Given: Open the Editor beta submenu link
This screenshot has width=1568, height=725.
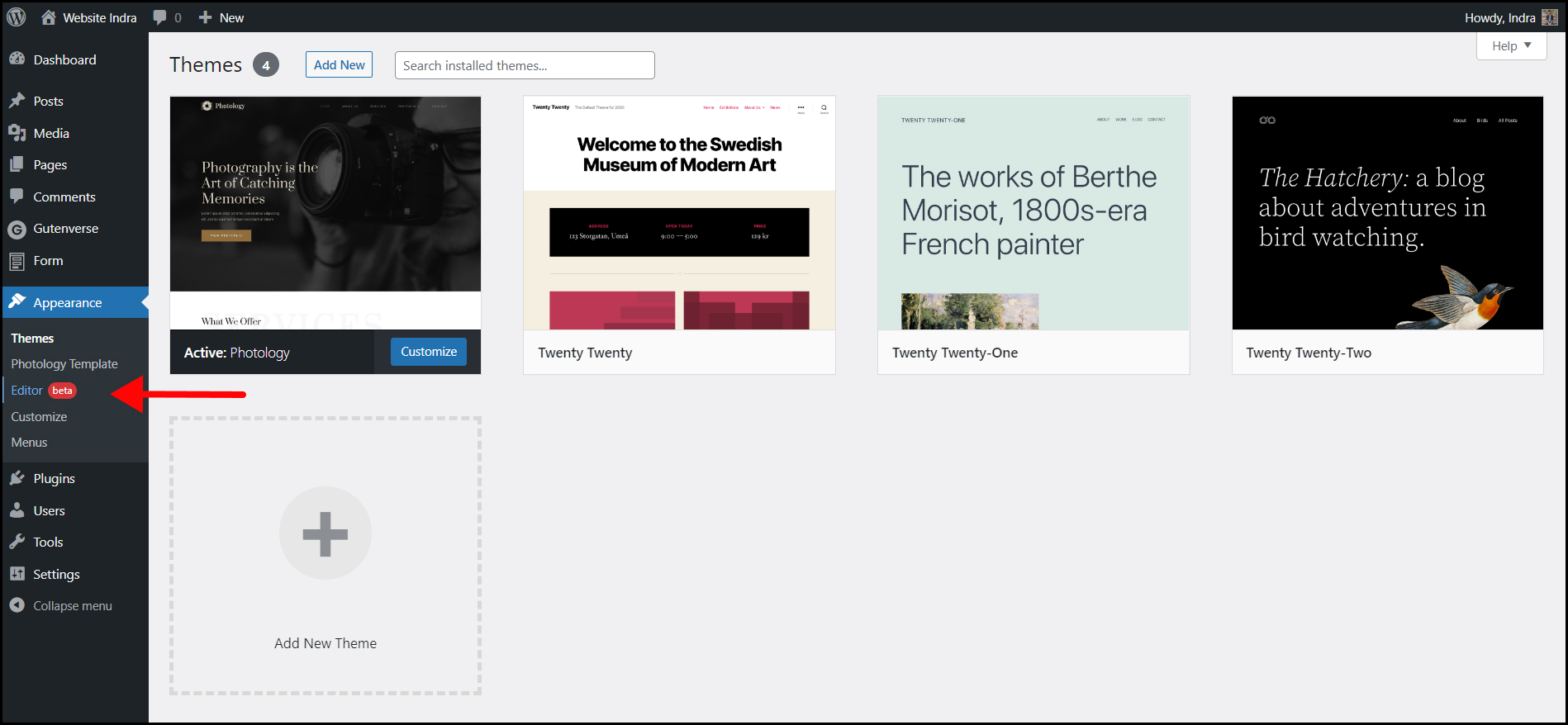Looking at the screenshot, I should point(44,391).
